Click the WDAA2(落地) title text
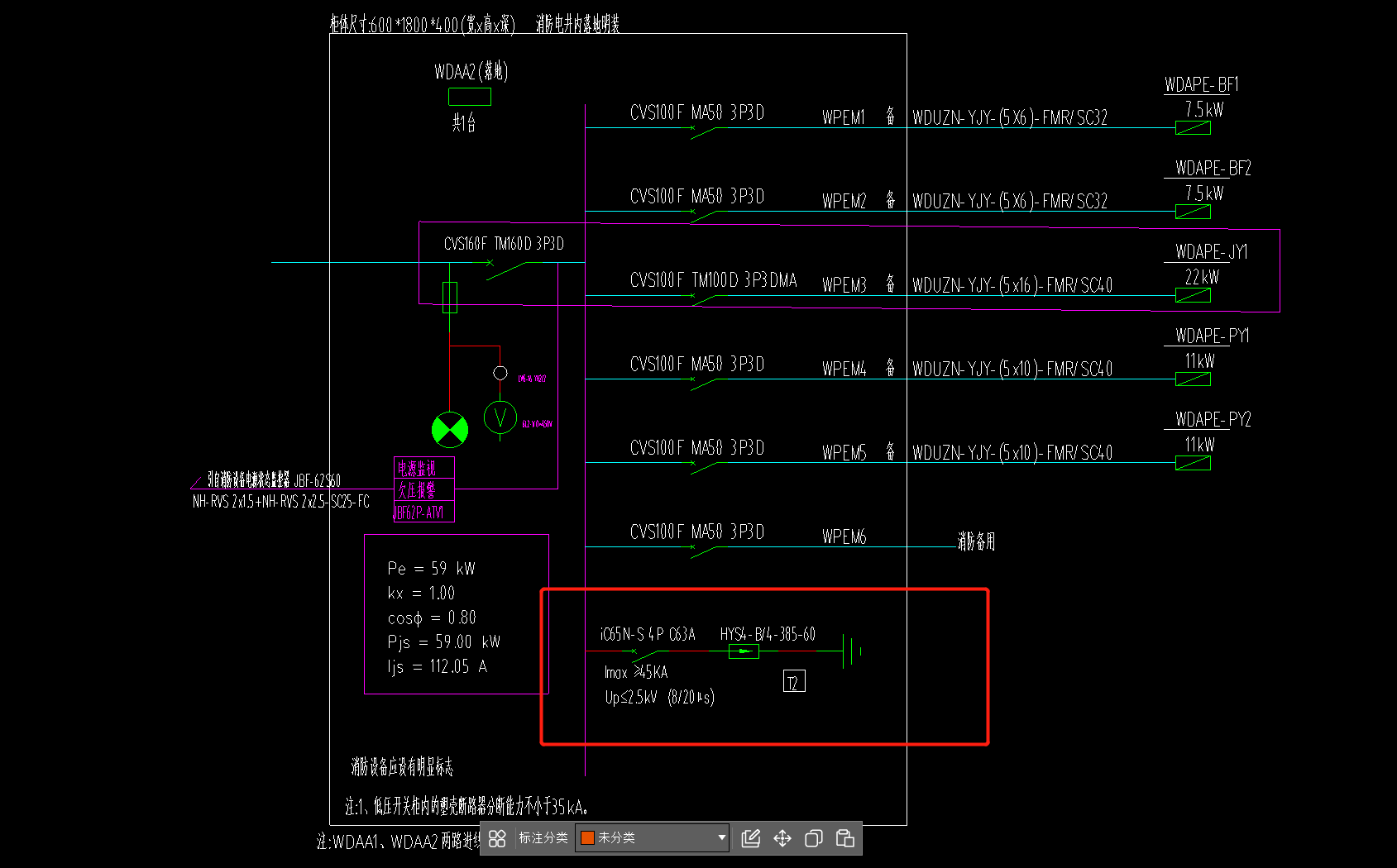This screenshot has width=1397, height=868. click(471, 72)
